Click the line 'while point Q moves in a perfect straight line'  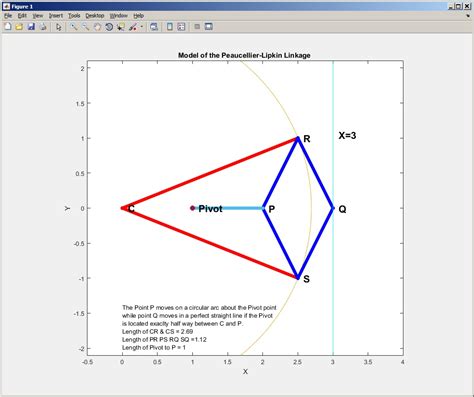click(197, 315)
